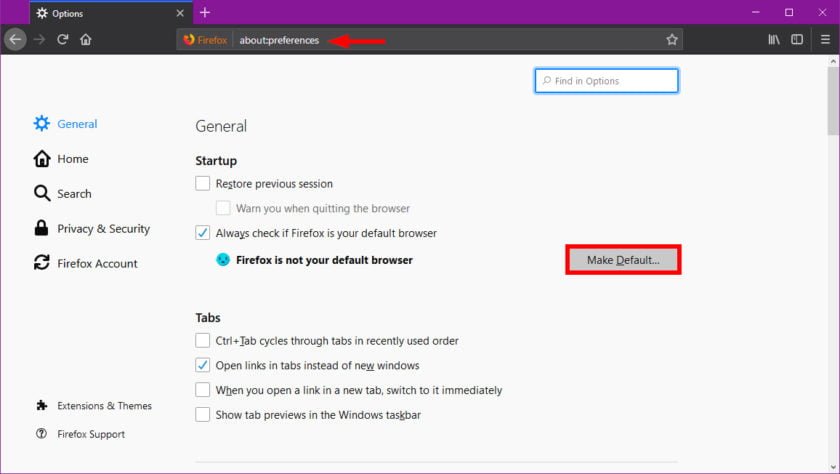Go to the Firefox home page

(86, 40)
